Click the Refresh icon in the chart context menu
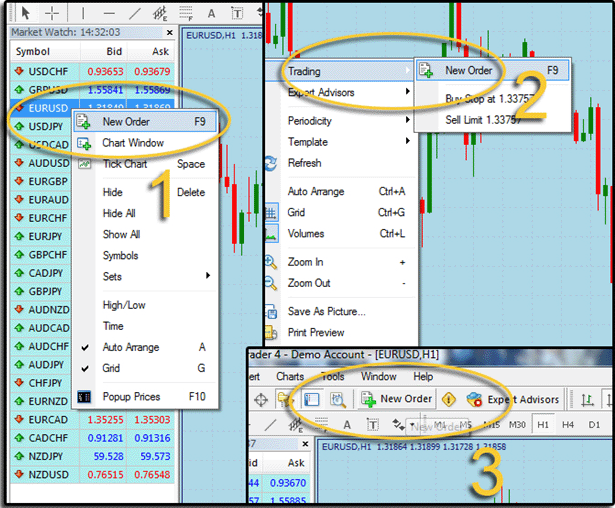The height and width of the screenshot is (508, 615). click(x=271, y=163)
